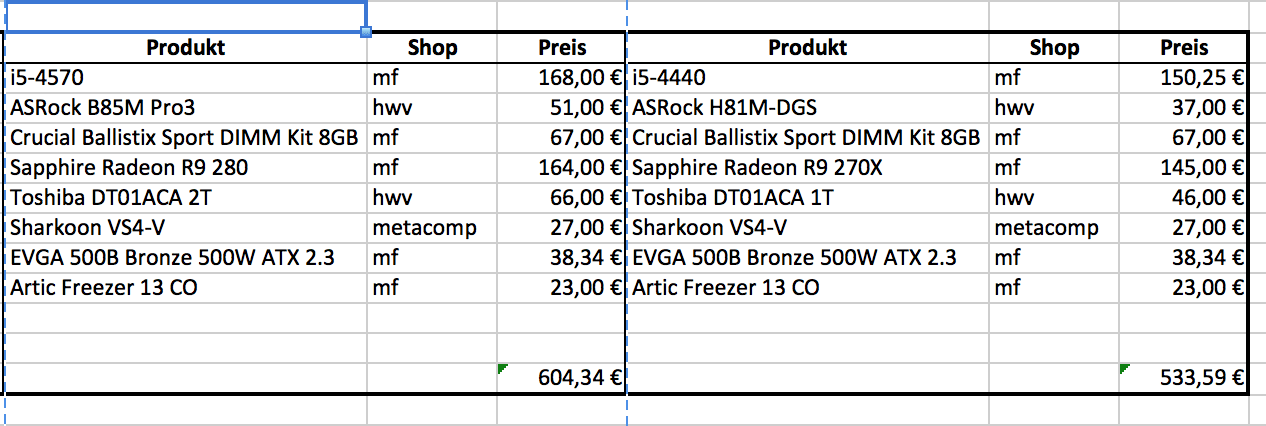Select the total cell showing 533,59 €
1266x426 pixels.
1183,378
